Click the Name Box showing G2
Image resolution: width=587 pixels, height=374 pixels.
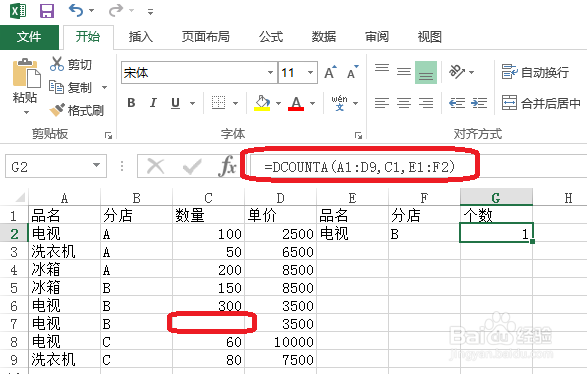(49, 166)
